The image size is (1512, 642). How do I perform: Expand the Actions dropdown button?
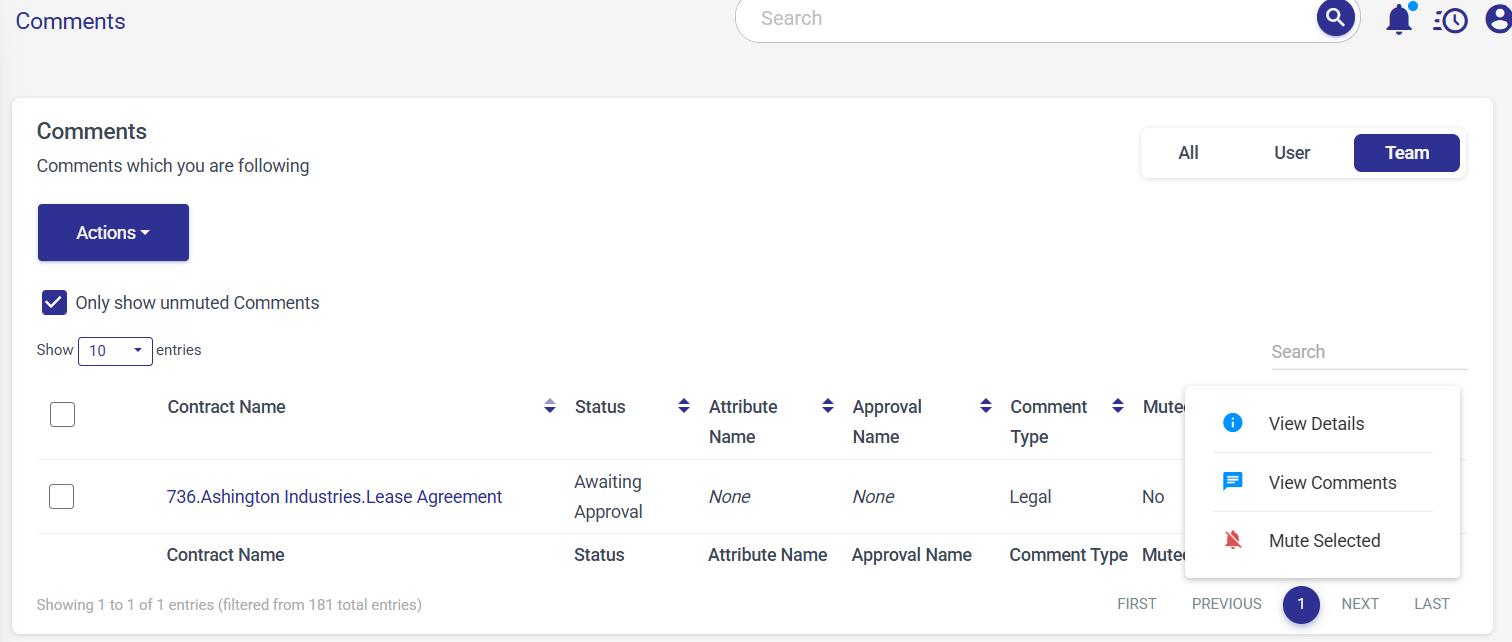tap(113, 233)
